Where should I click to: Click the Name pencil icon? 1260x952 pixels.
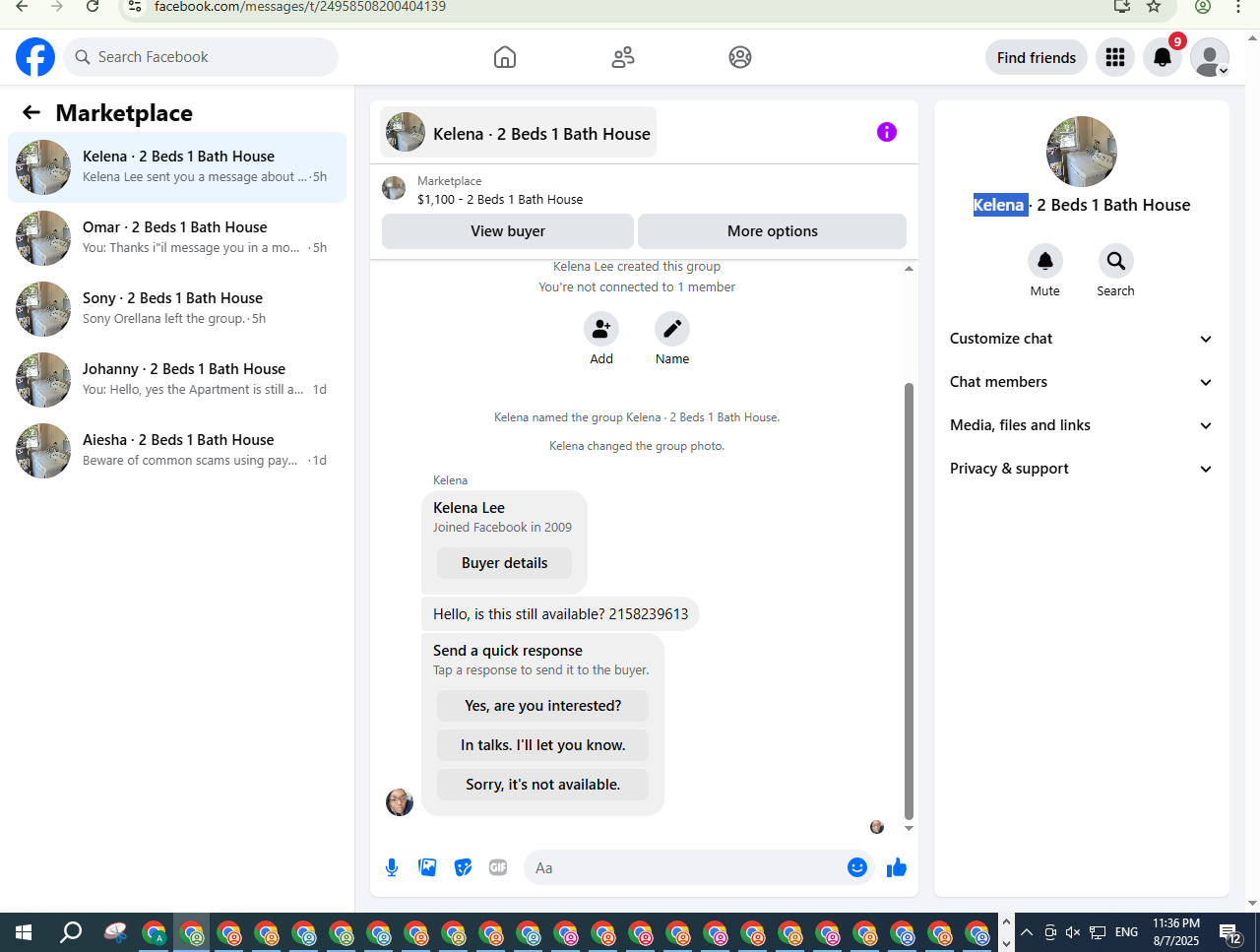pos(672,329)
